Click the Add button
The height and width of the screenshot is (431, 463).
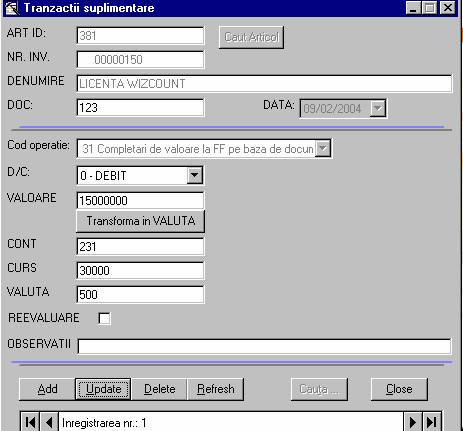click(47, 389)
